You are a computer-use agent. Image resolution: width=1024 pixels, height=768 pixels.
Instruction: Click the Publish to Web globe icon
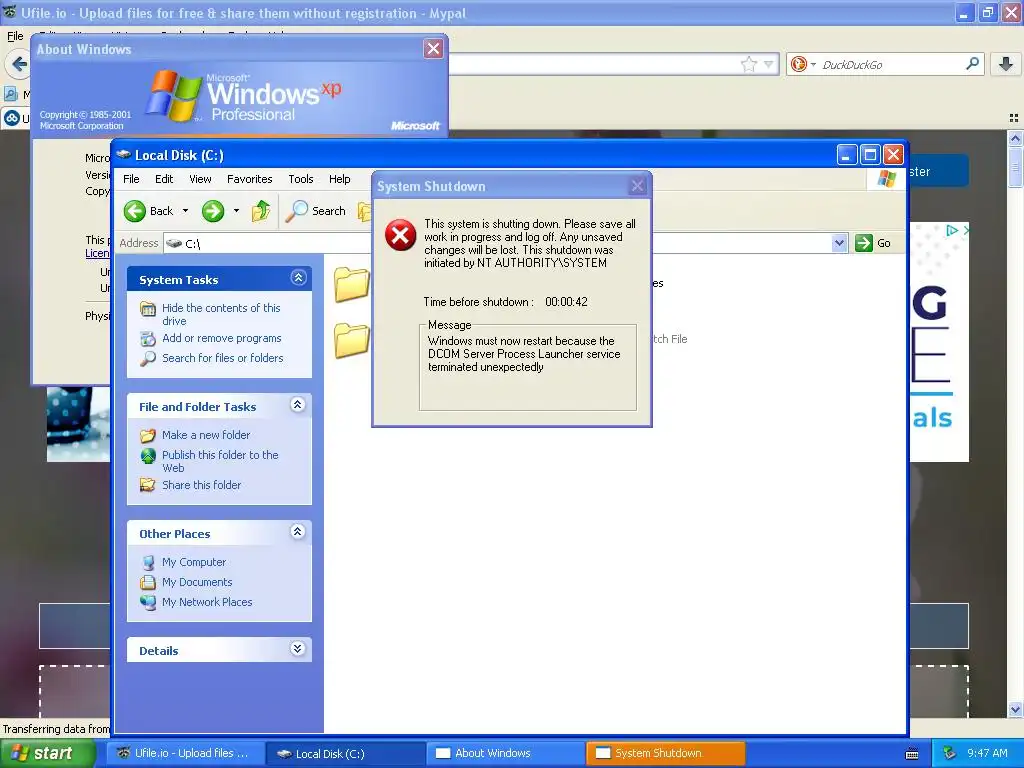click(148, 455)
